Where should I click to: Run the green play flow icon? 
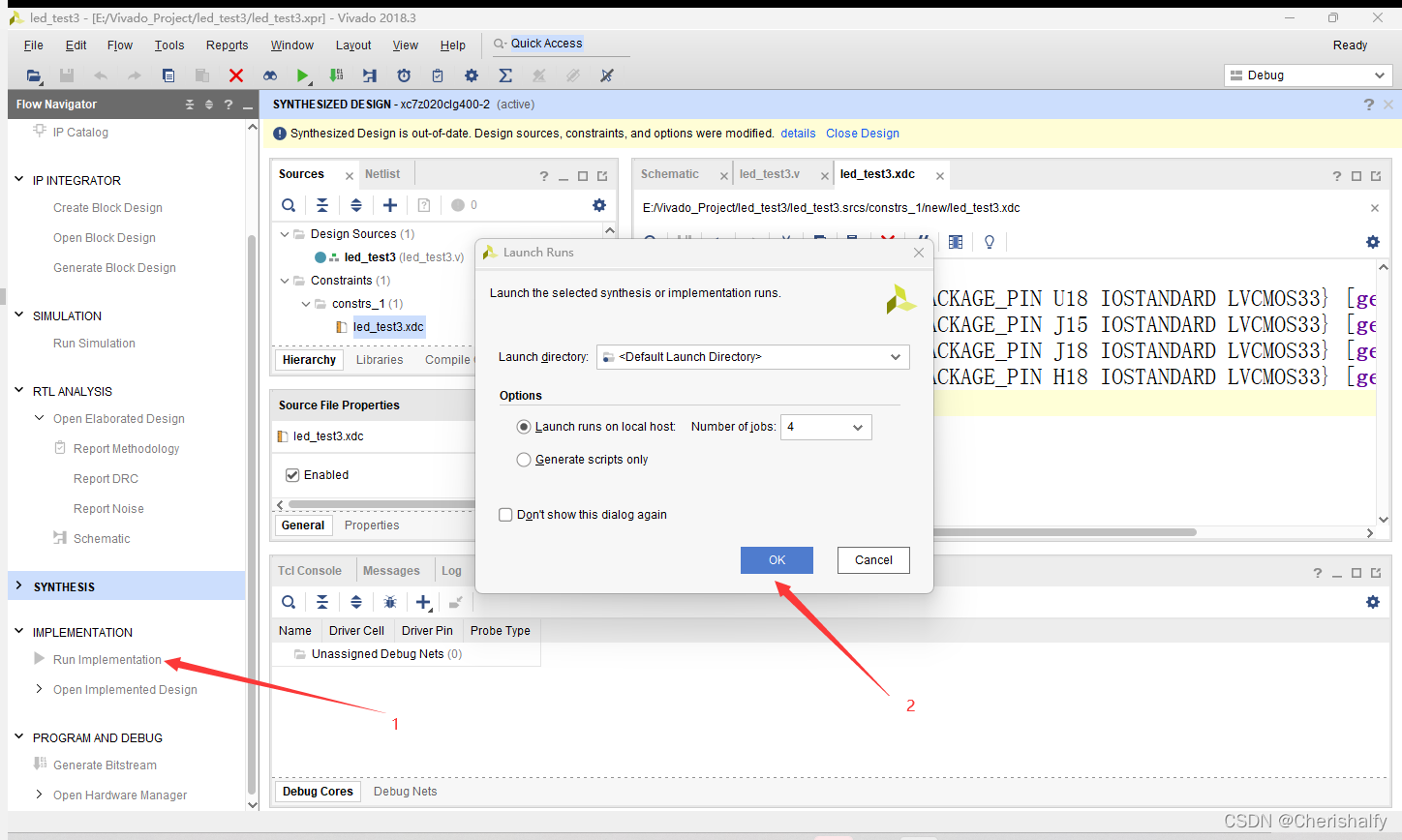click(x=303, y=75)
